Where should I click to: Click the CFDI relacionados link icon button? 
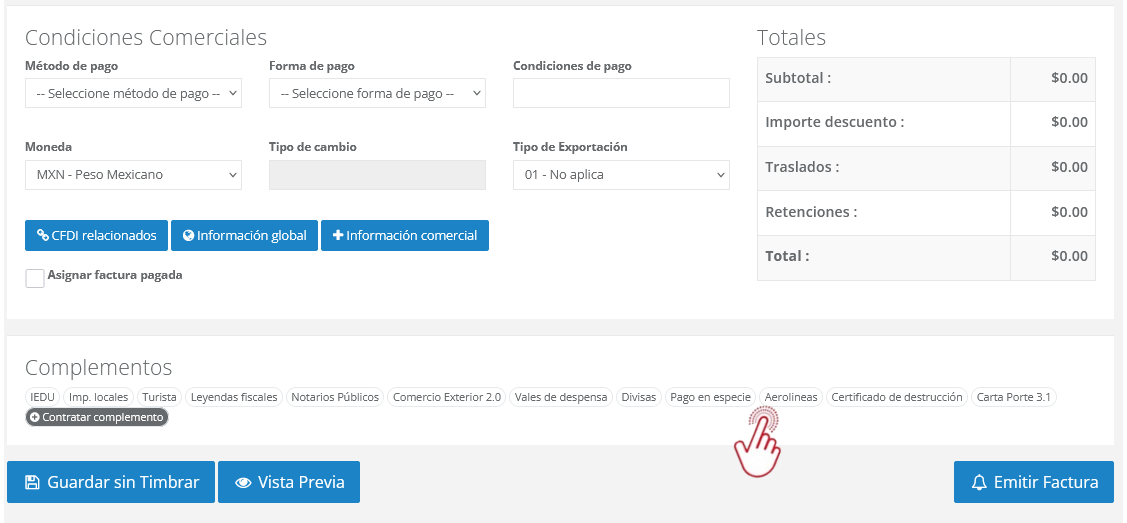coord(43,236)
